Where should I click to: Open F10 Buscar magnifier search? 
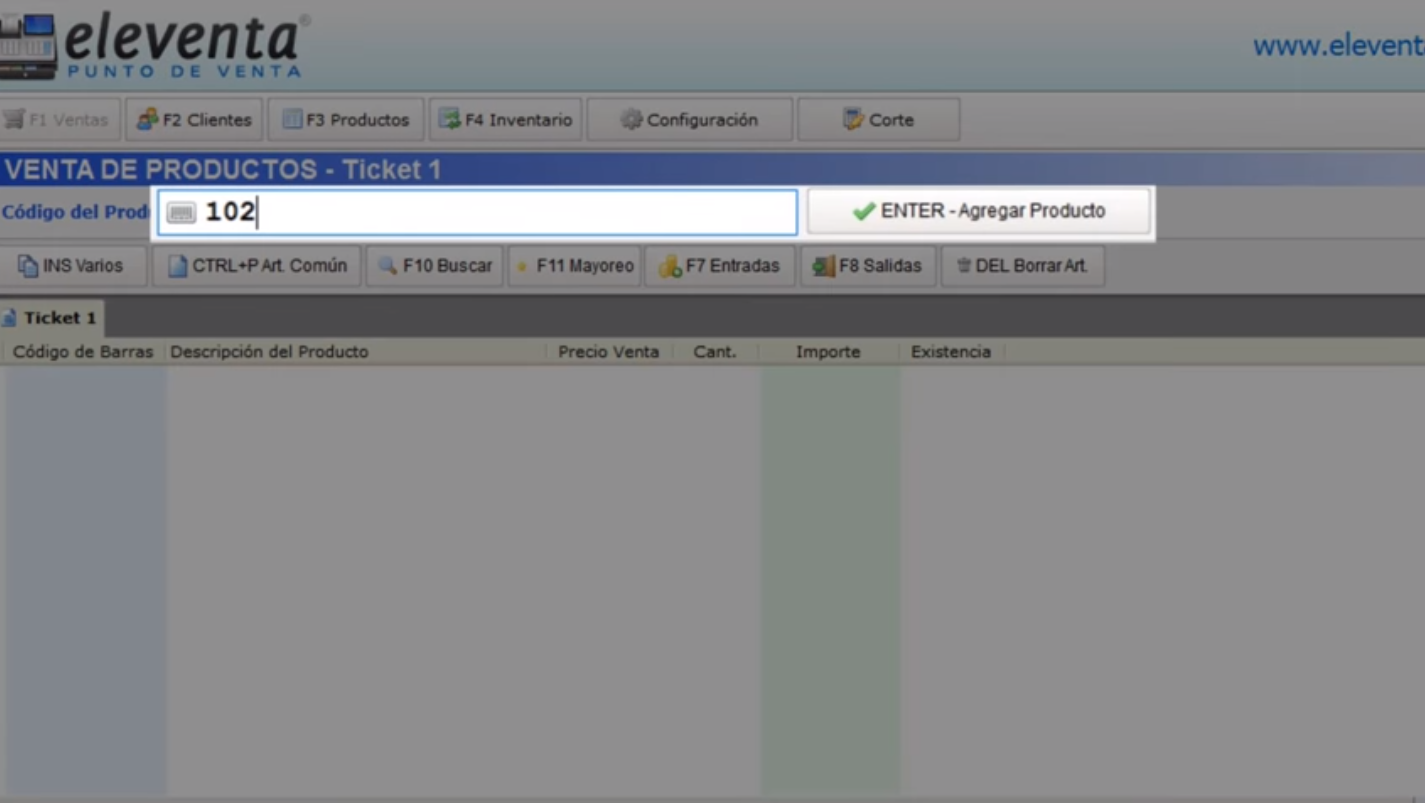tap(435, 266)
